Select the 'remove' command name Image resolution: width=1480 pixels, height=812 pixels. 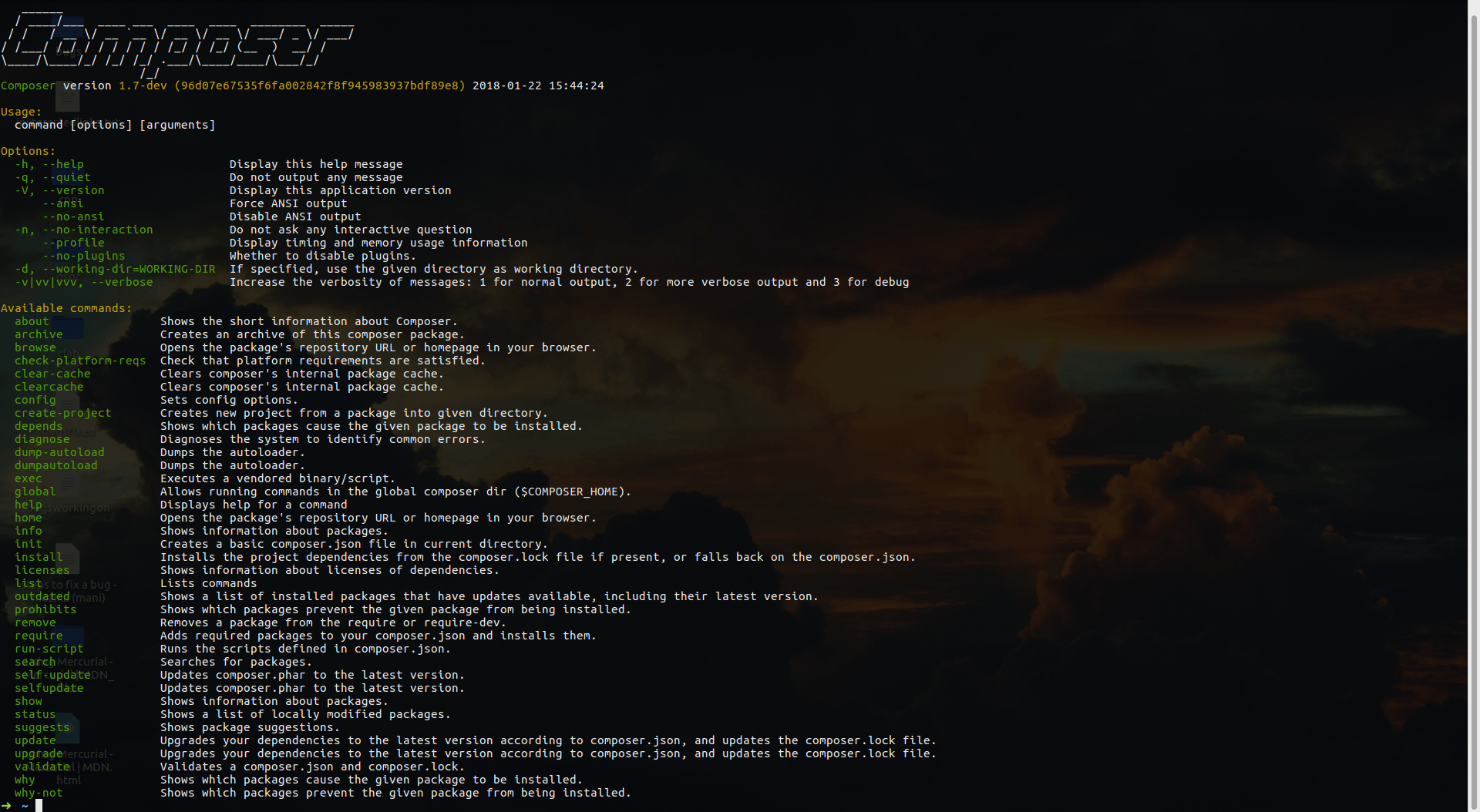coord(35,622)
